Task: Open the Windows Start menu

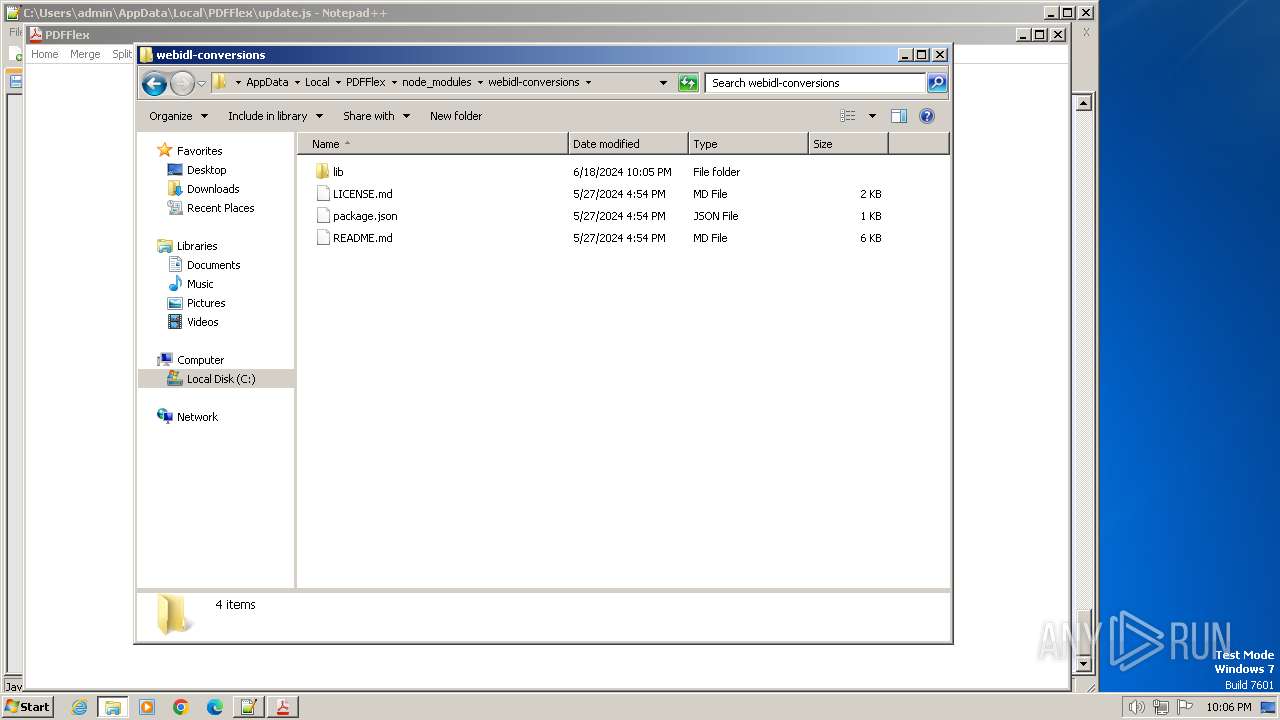Action: tap(27, 707)
